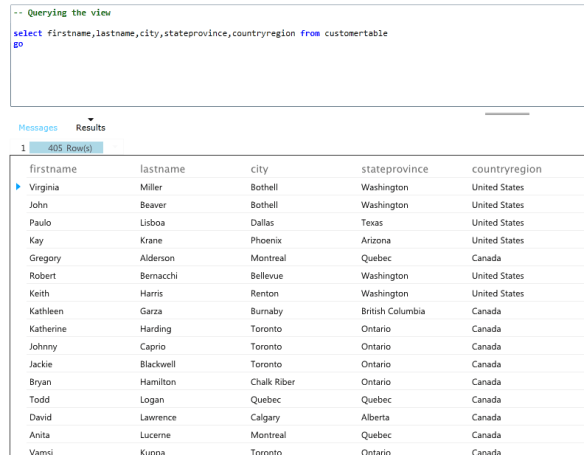Viewport: 584px width, 455px height.
Task: Click the city column header
Action: [259, 169]
